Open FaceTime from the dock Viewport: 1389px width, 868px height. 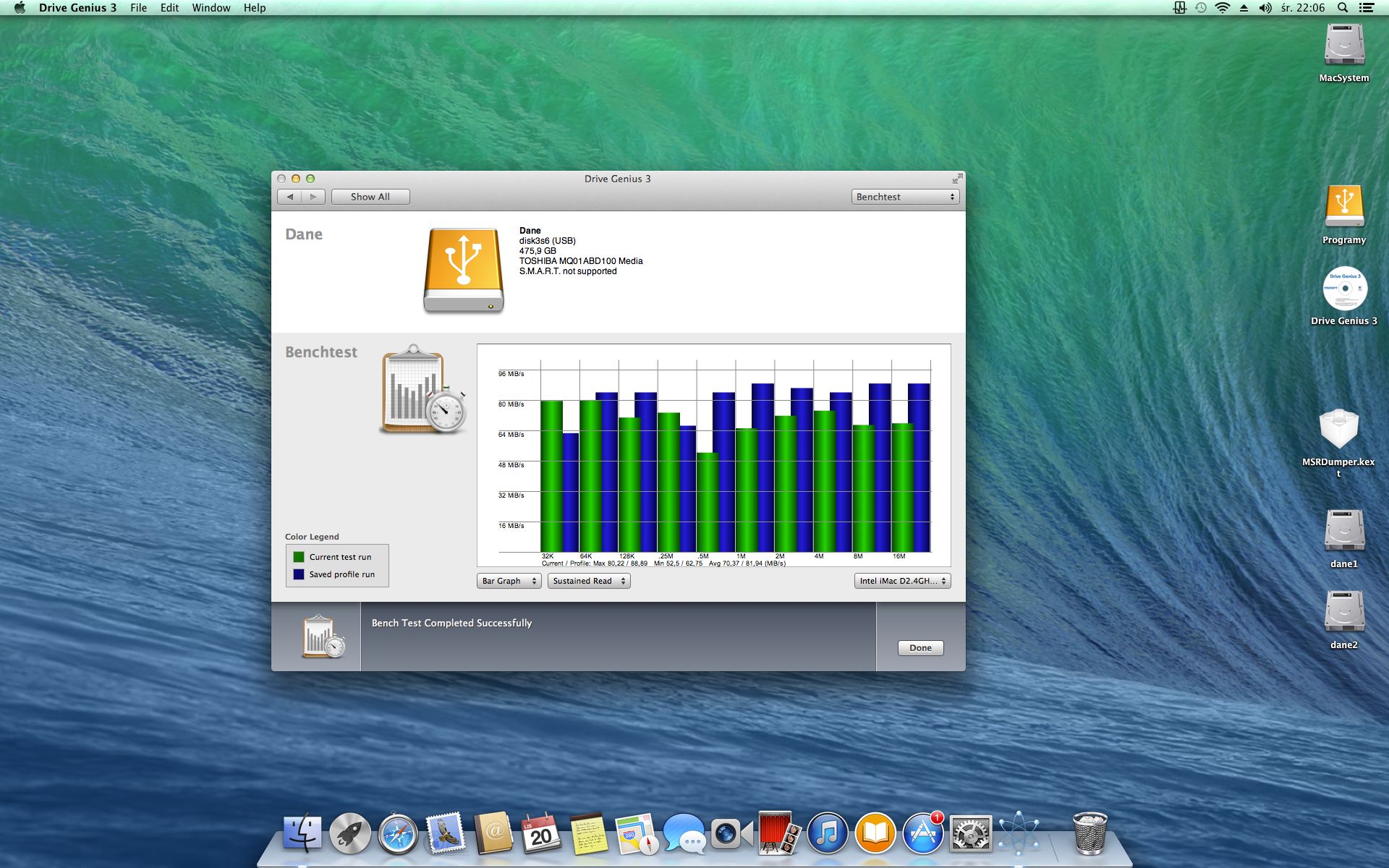732,833
